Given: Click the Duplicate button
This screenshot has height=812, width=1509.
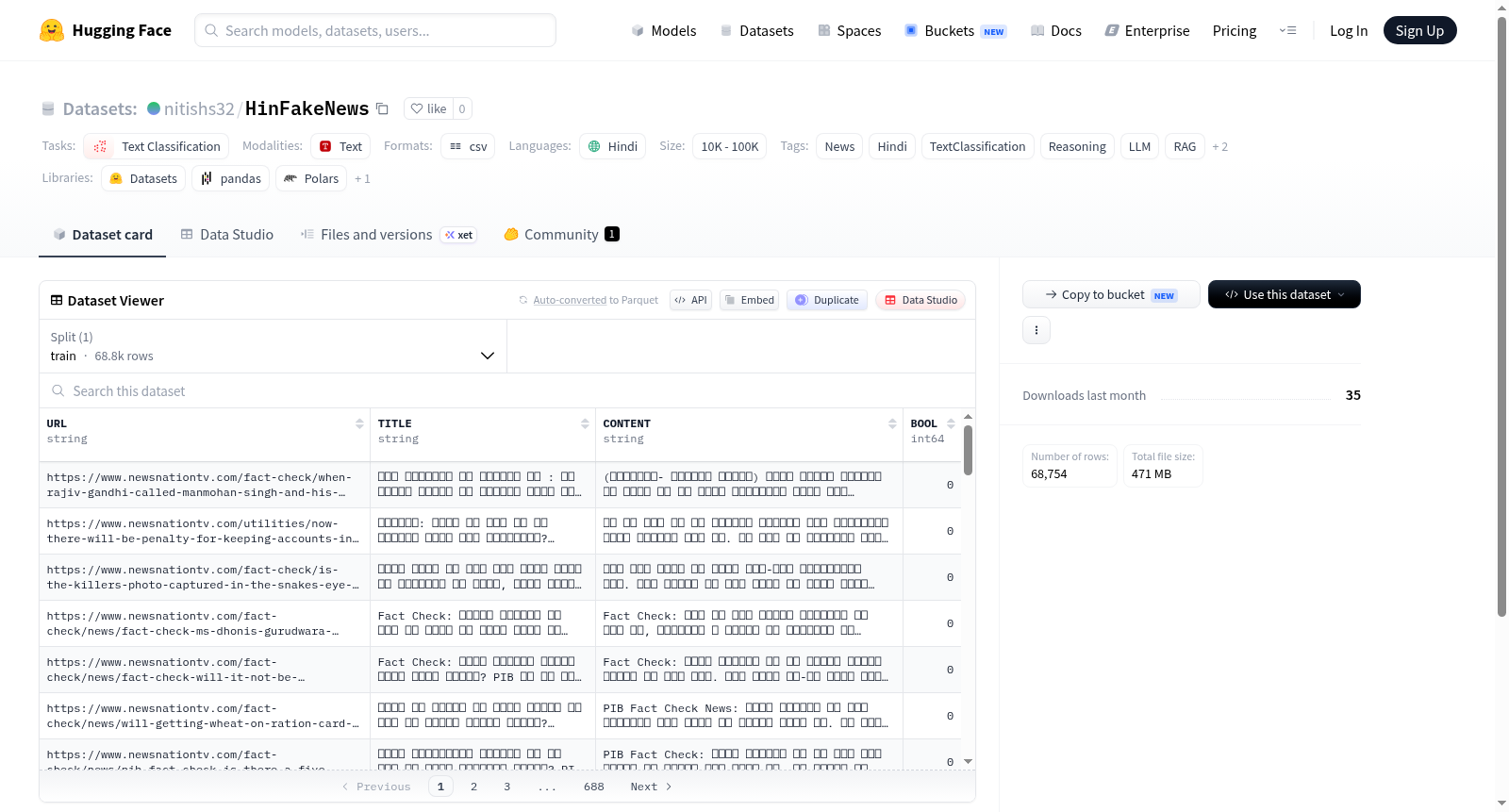Looking at the screenshot, I should (x=826, y=300).
